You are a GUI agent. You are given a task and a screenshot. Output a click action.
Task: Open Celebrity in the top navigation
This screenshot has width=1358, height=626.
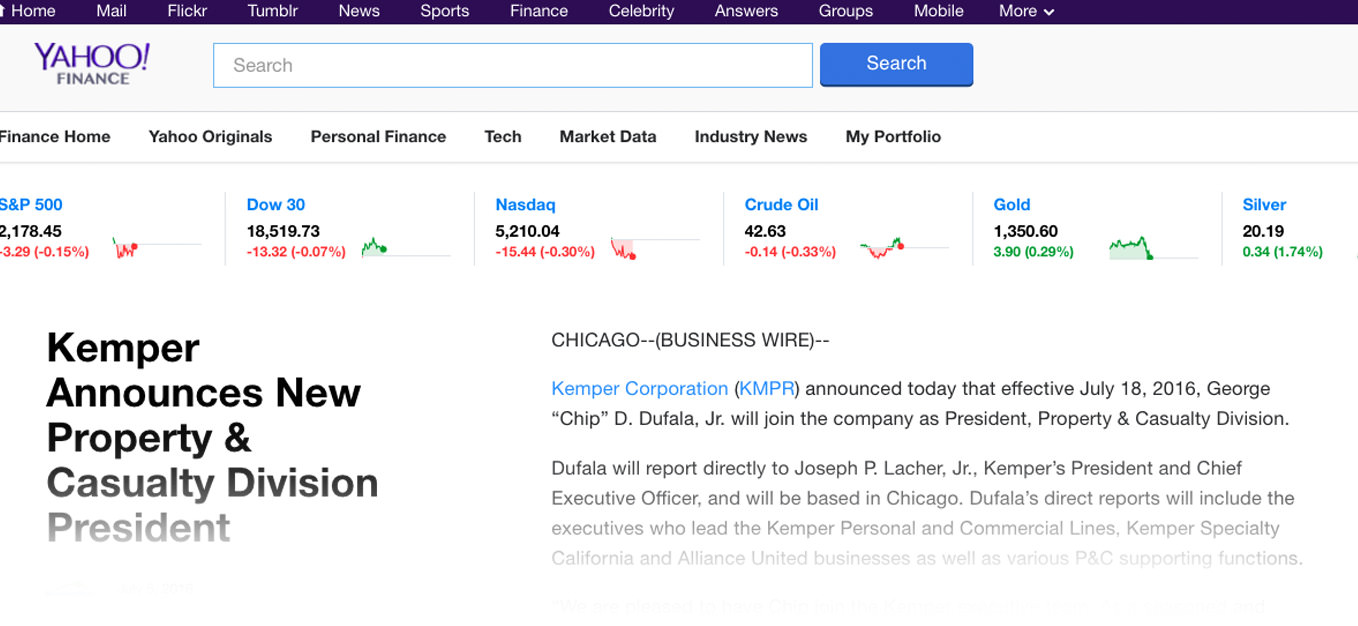coord(641,11)
